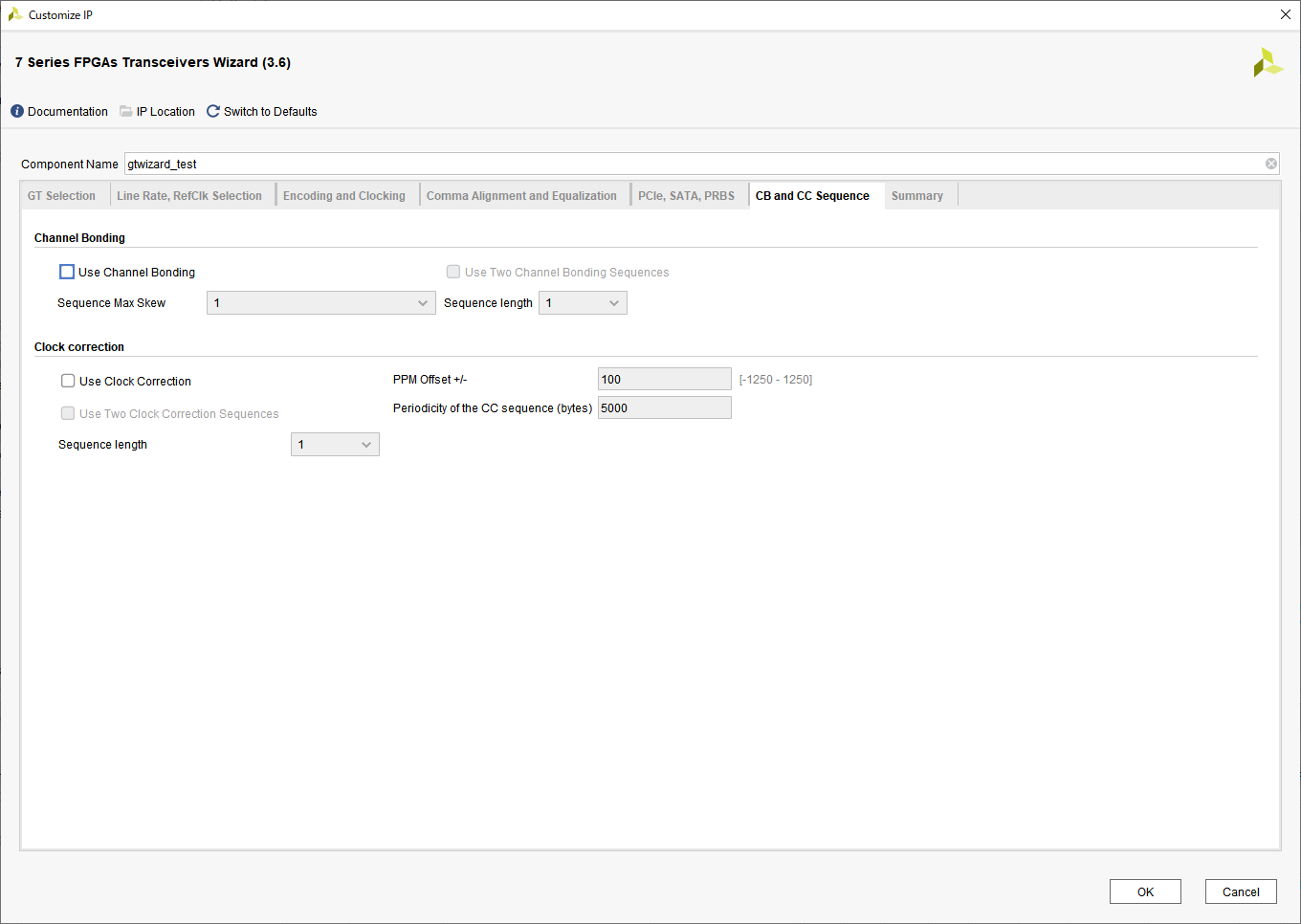Open Clock correction Sequence length dropdown
The height and width of the screenshot is (924, 1301).
335,445
